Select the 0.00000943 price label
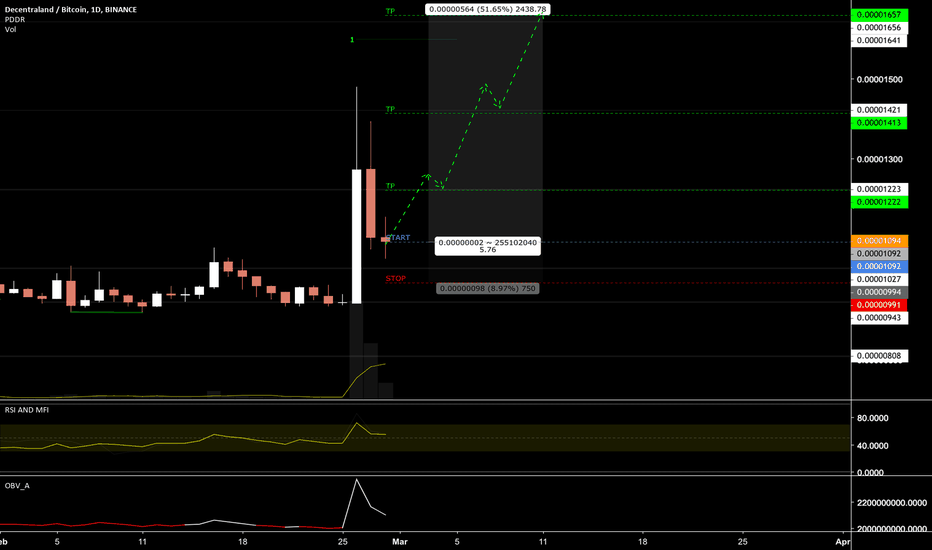 tap(879, 318)
